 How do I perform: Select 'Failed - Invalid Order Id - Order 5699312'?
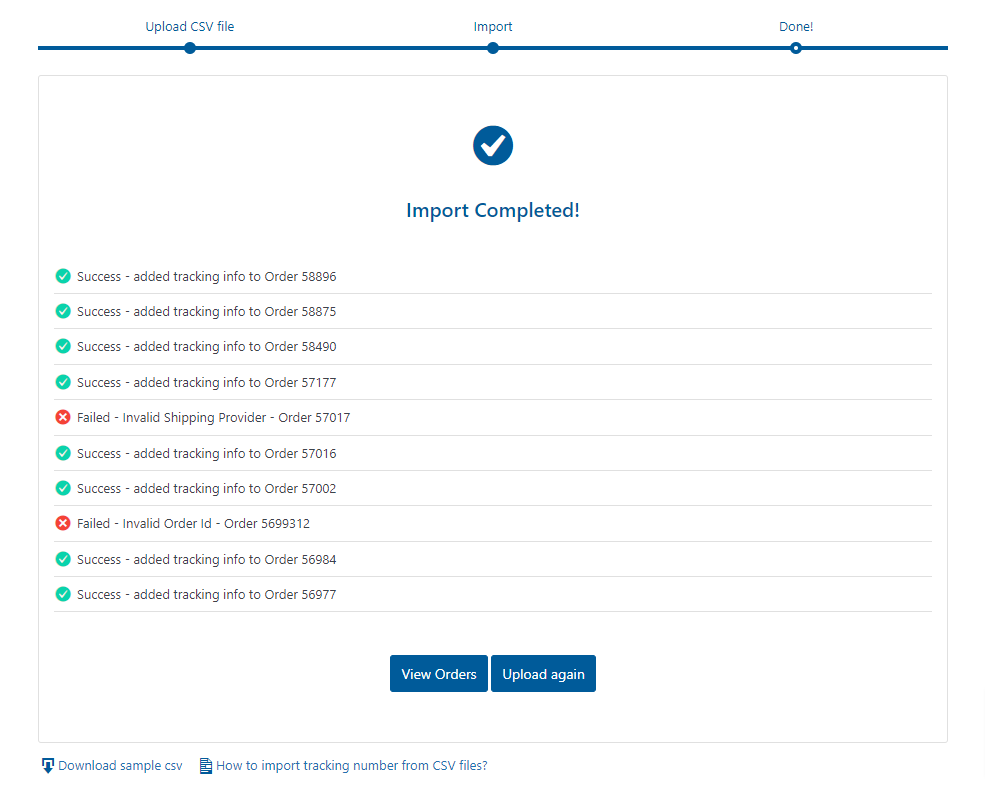pos(193,523)
